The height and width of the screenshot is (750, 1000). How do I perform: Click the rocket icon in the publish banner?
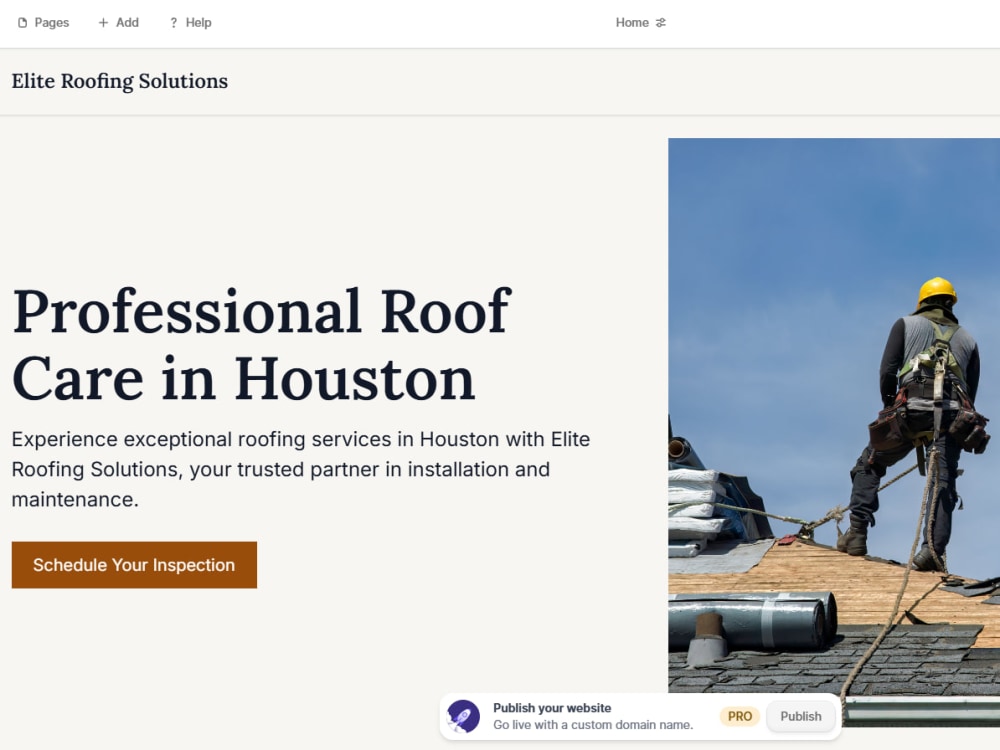click(463, 716)
